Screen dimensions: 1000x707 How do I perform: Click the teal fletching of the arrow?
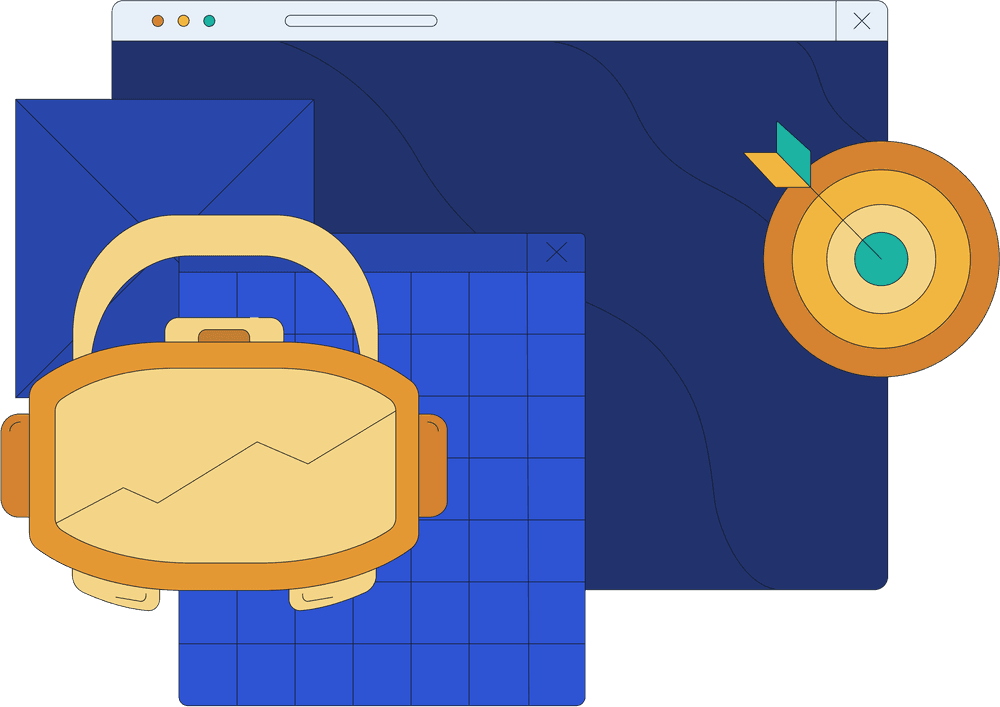point(792,151)
